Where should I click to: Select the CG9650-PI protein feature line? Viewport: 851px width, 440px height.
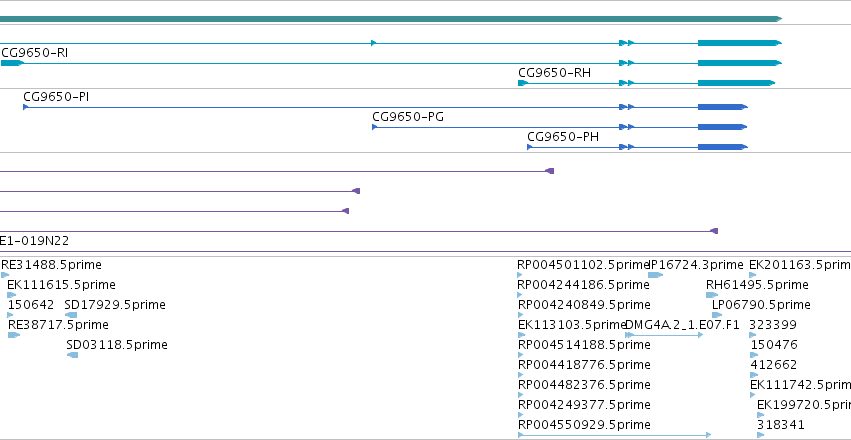click(x=385, y=107)
